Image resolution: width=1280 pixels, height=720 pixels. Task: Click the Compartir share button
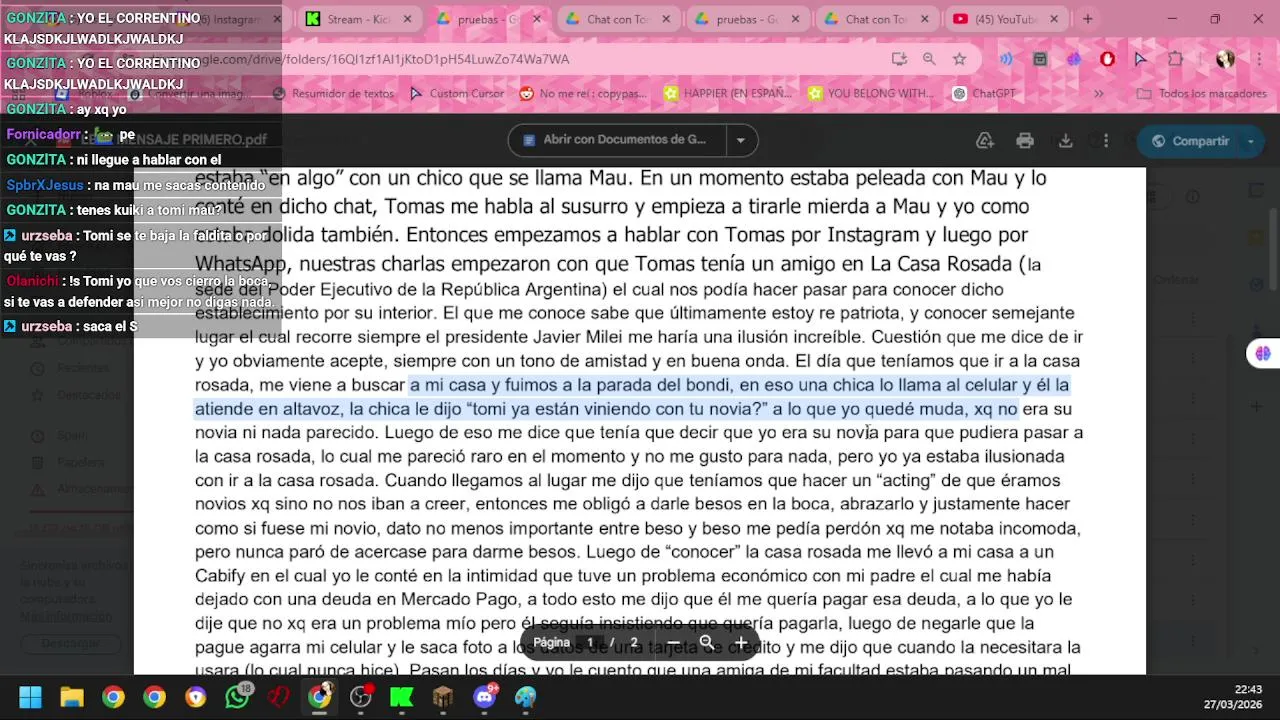[1190, 141]
